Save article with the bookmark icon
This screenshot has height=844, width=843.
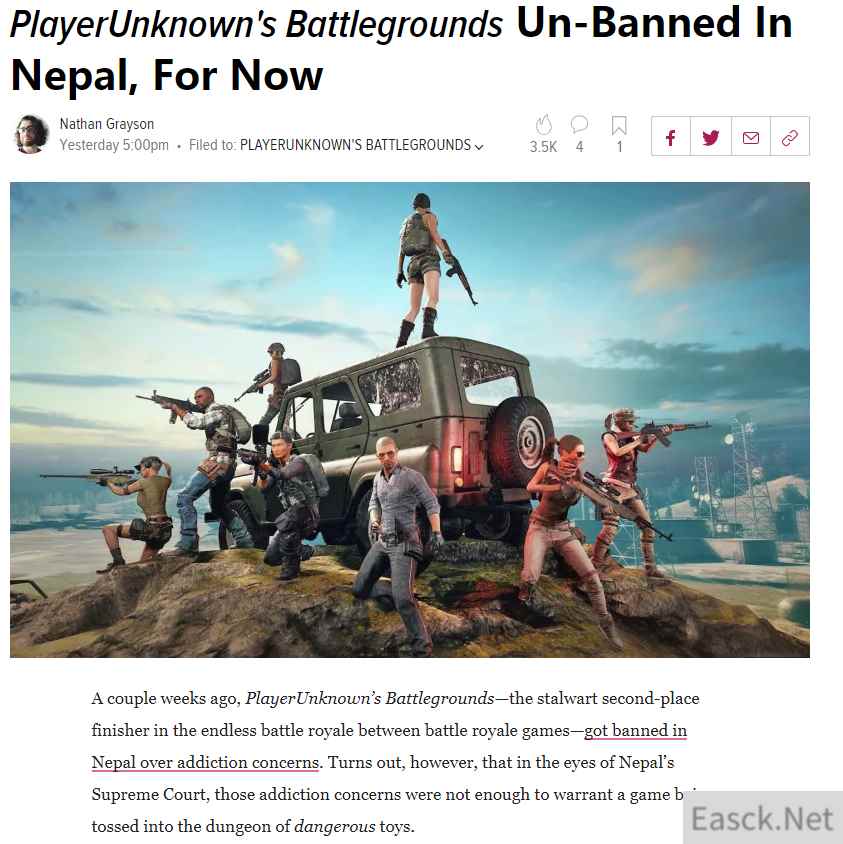tap(619, 125)
